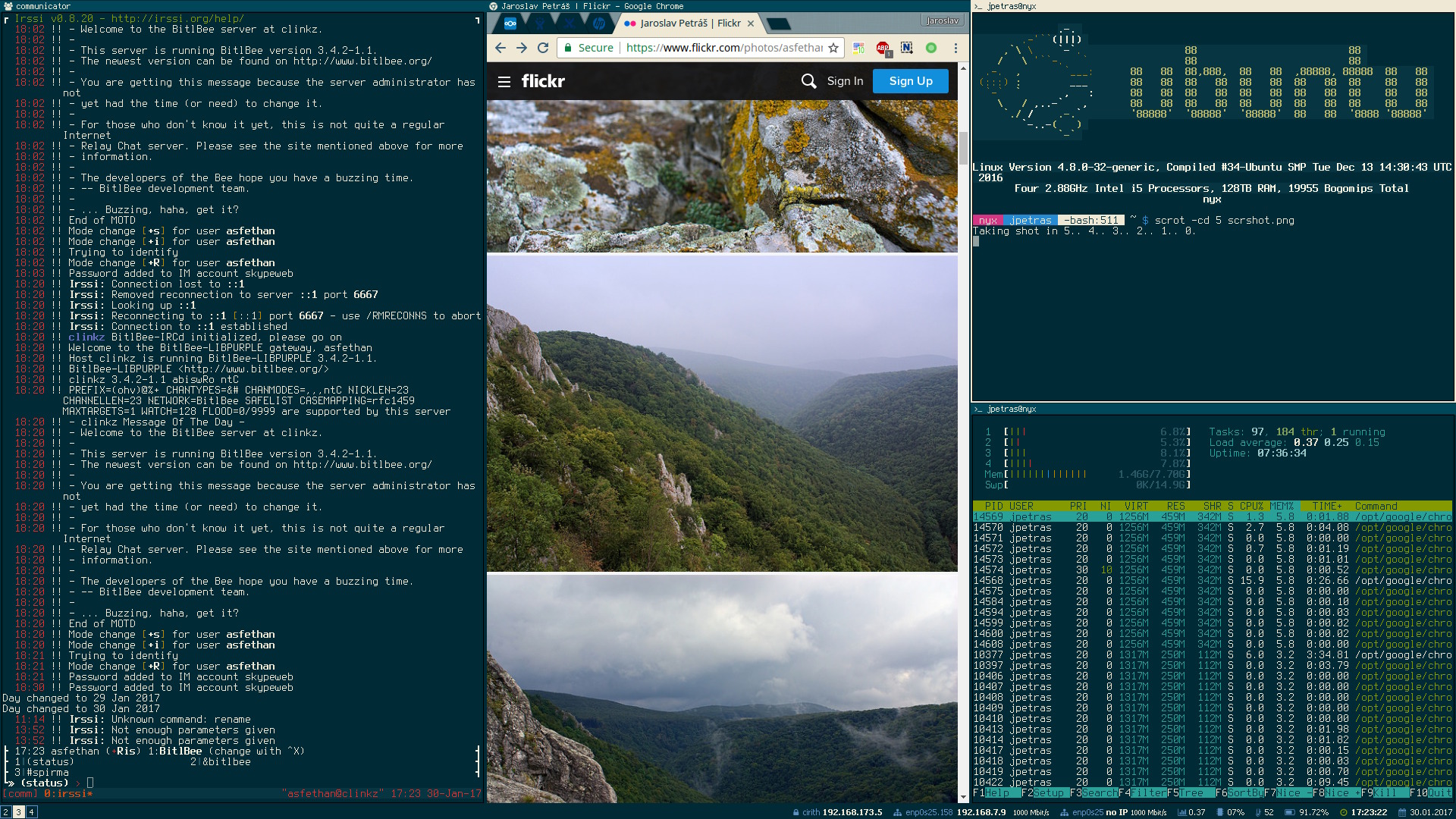The height and width of the screenshot is (819, 1456).
Task: Click the battery 91.72% indicator icon
Action: click(x=1289, y=812)
